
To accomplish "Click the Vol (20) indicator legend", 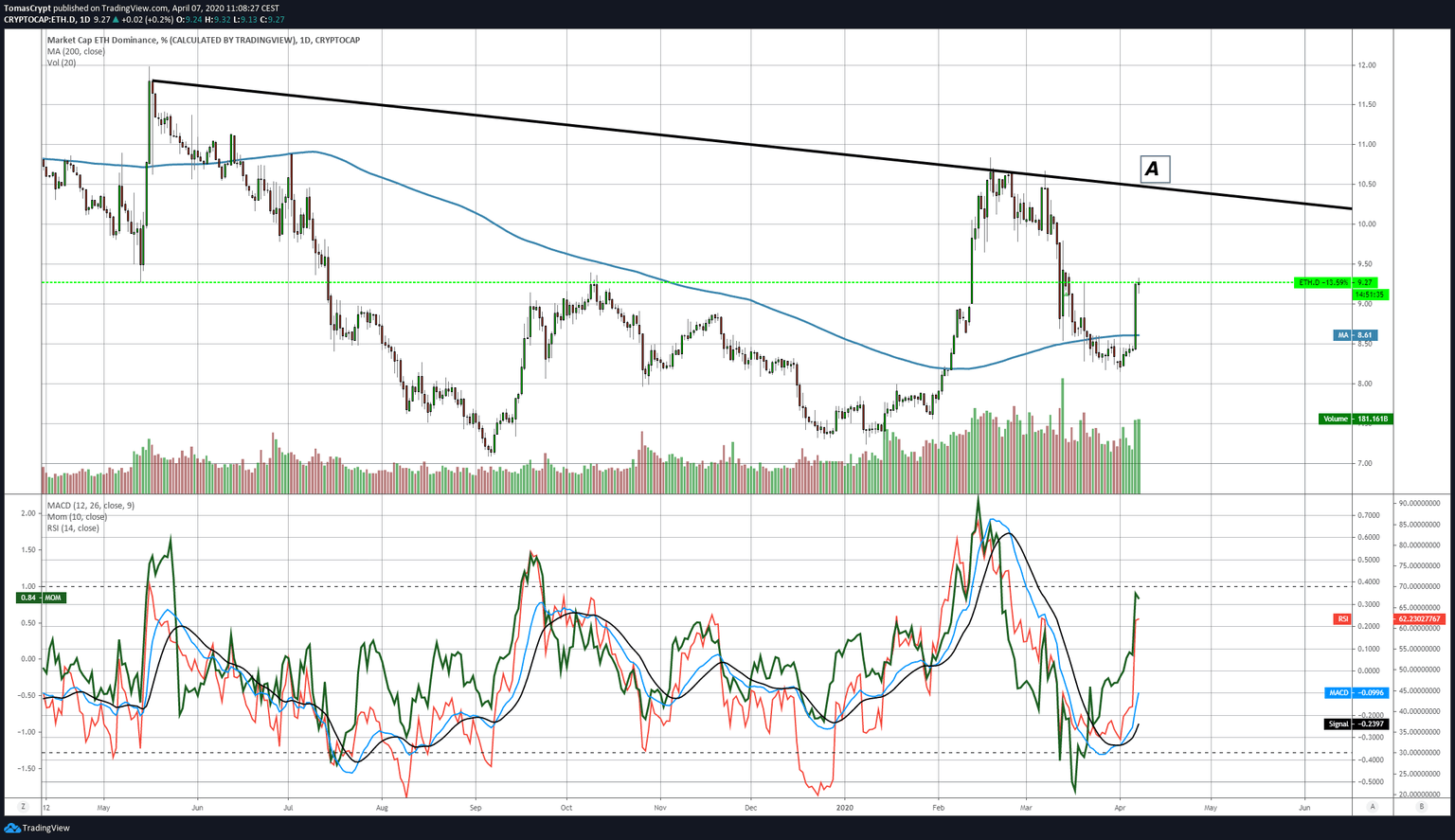I will (62, 63).
